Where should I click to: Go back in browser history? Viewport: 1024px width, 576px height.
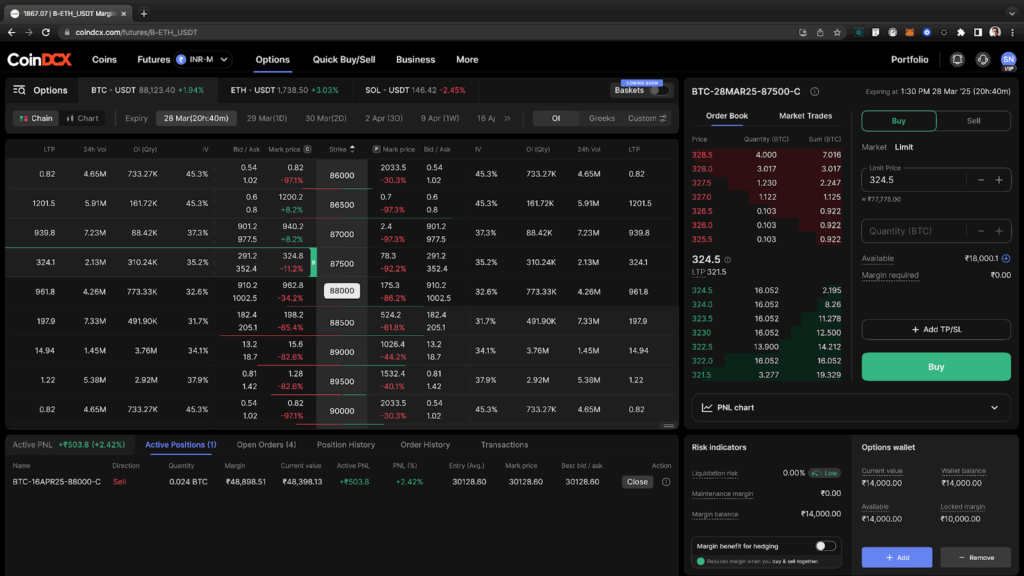[12, 32]
